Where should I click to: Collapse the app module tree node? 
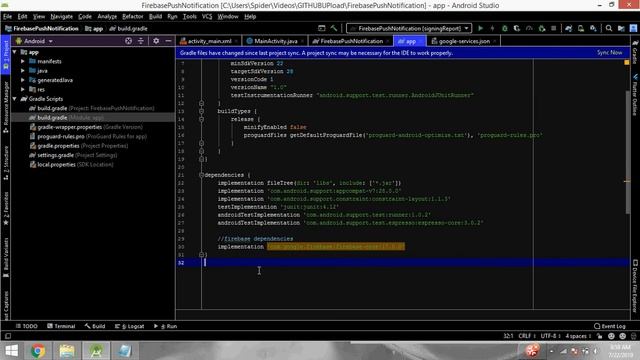pyautogui.click(x=15, y=52)
